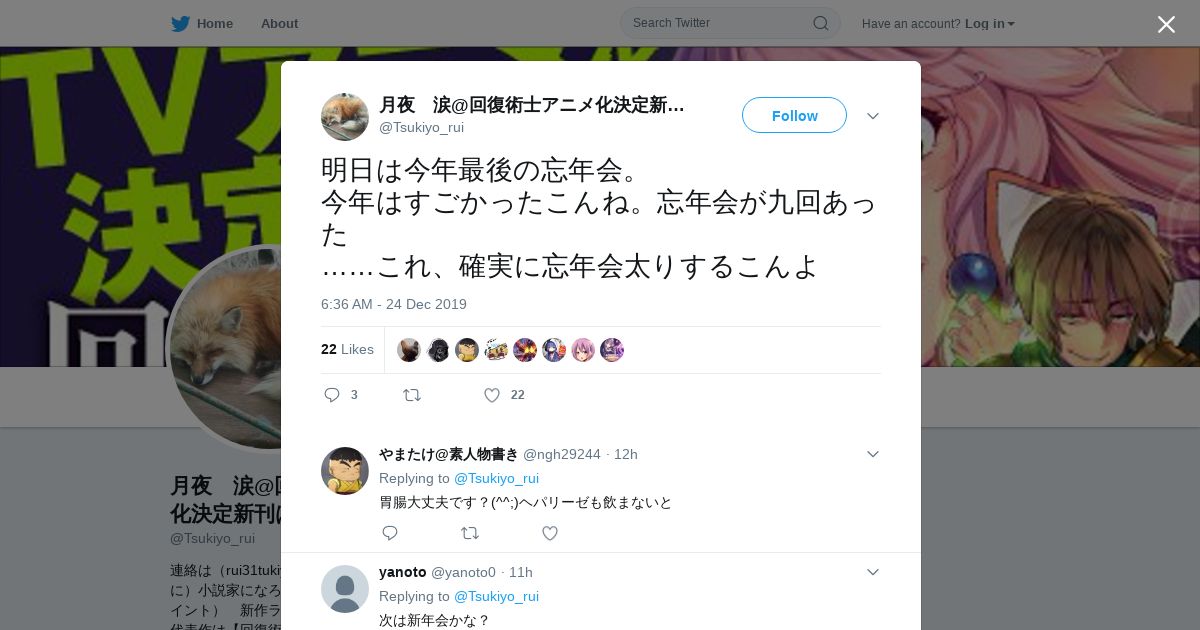Image resolution: width=1200 pixels, height=630 pixels.
Task: Expand options chevron on ngh29244's reply
Action: (873, 454)
